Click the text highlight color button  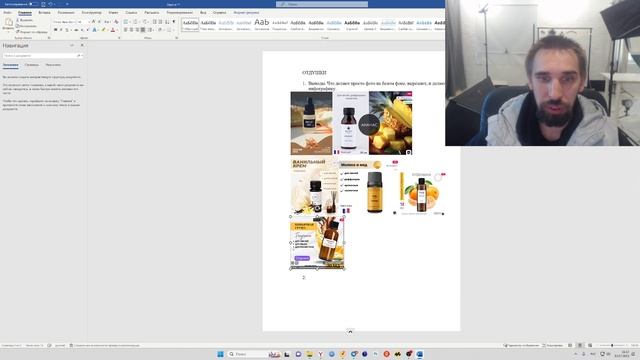coord(103,30)
